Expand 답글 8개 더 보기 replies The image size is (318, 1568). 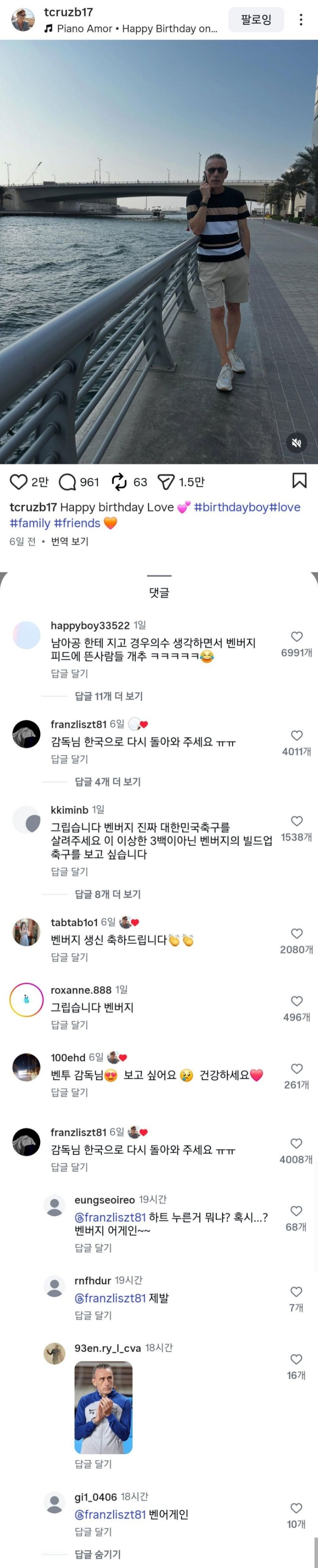108,894
